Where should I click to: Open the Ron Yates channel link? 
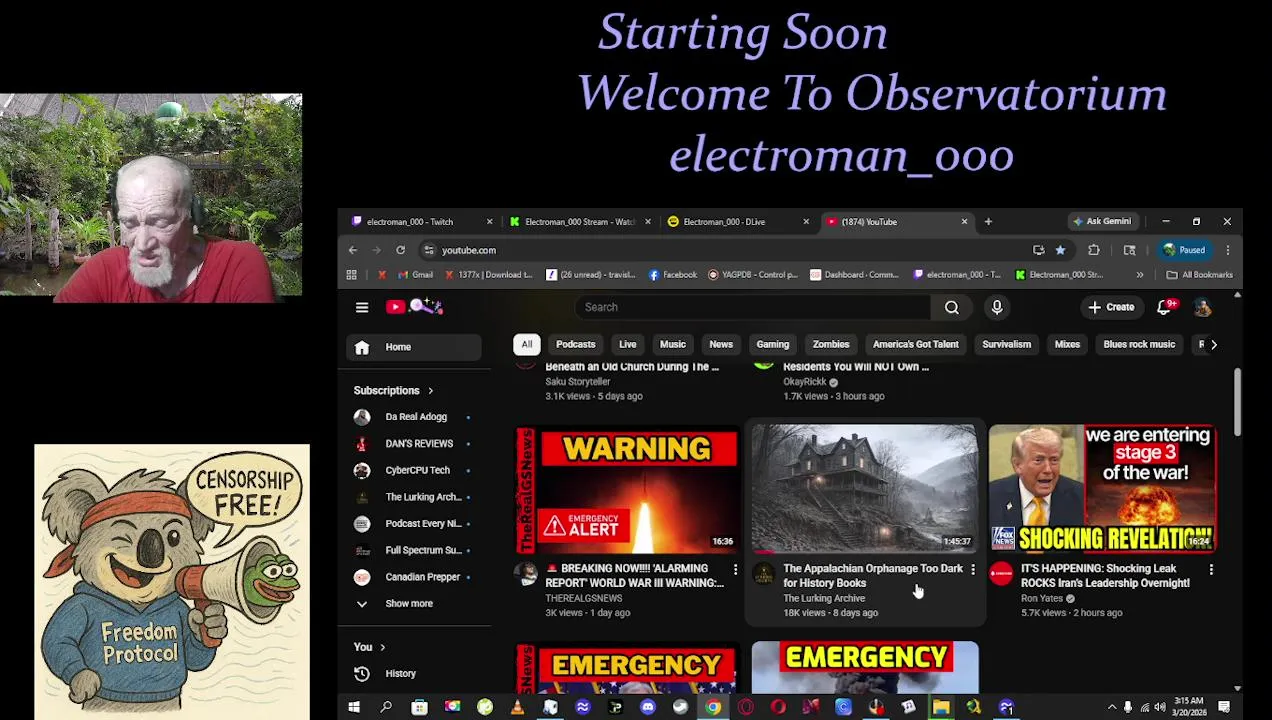click(x=1042, y=599)
